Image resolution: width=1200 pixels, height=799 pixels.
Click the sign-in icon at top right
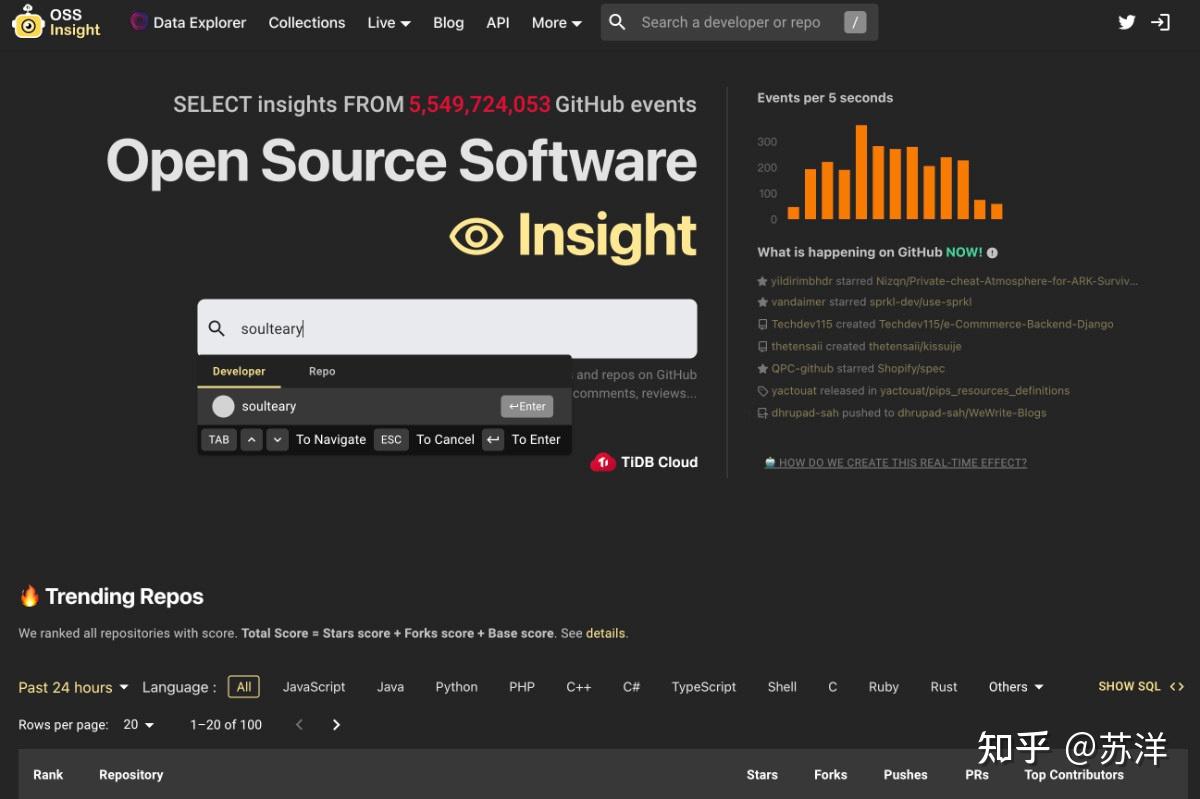pyautogui.click(x=1160, y=21)
